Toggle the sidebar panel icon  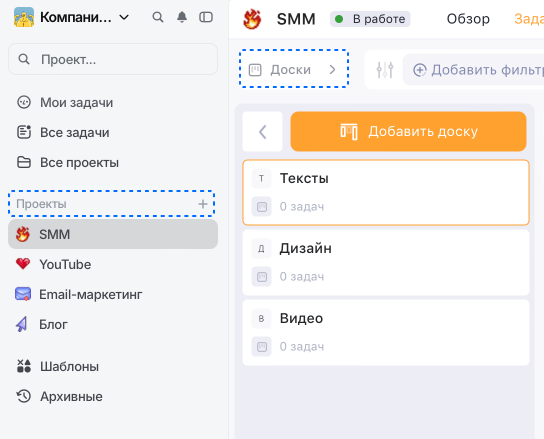point(206,17)
